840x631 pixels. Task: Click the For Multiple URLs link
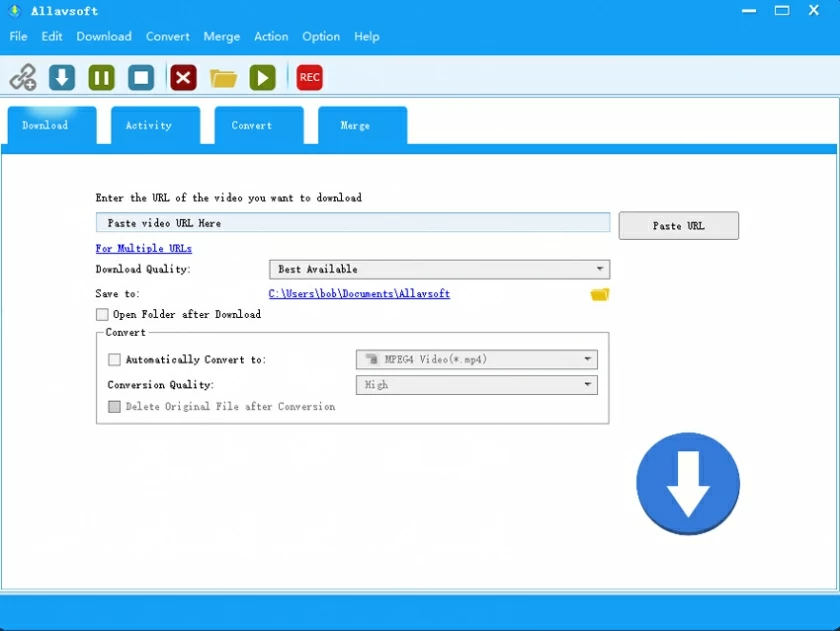[143, 248]
